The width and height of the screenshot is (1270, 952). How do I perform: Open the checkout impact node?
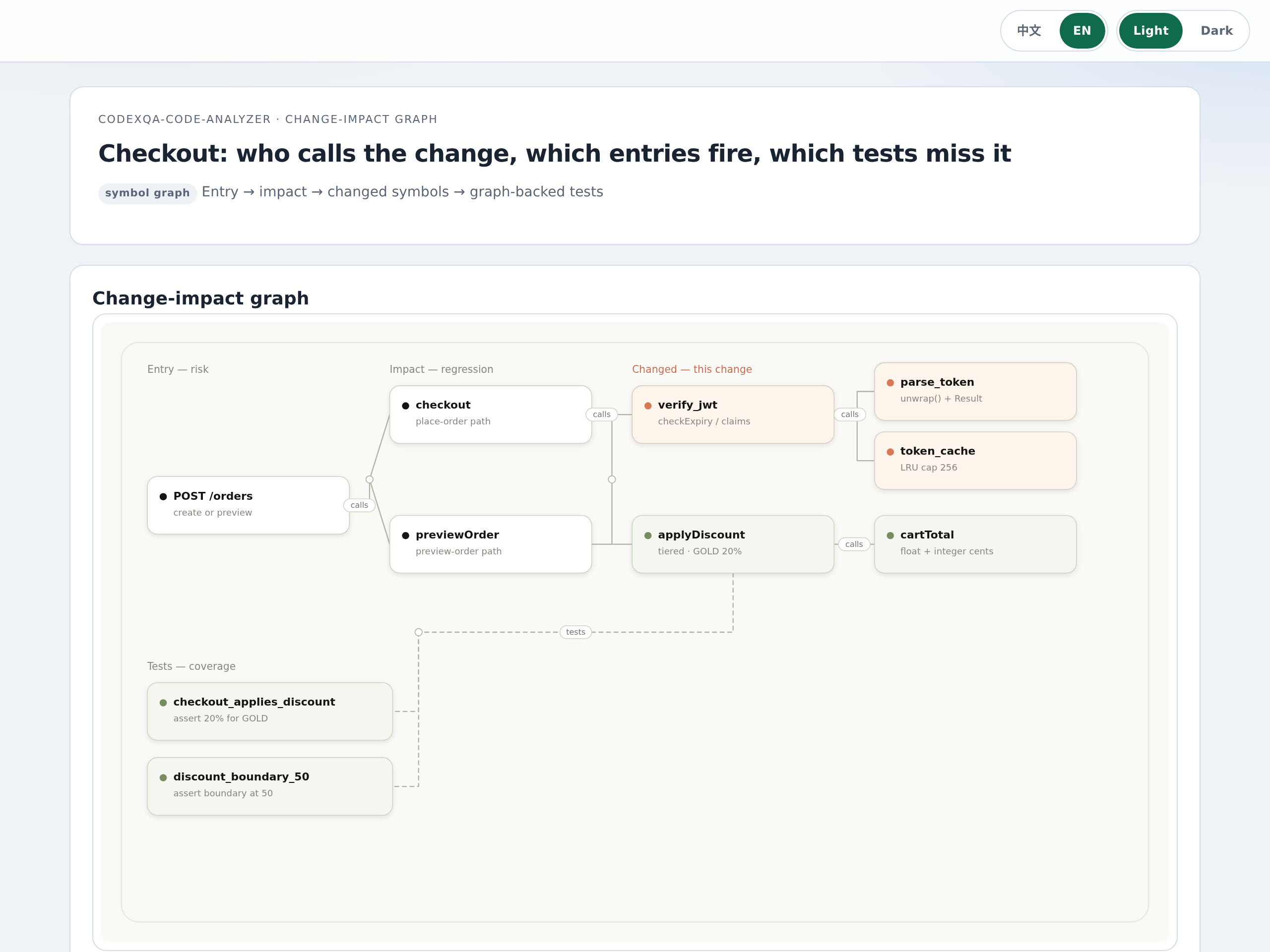pos(490,414)
